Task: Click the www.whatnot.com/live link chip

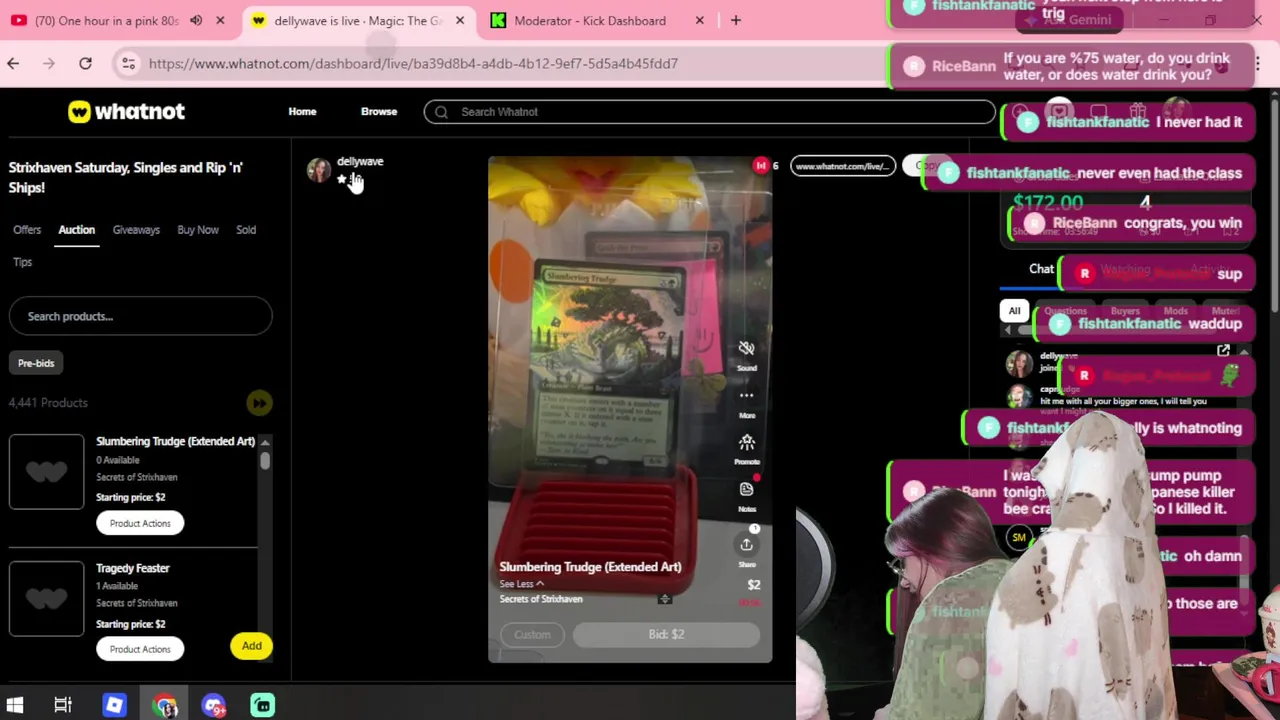Action: click(842, 166)
